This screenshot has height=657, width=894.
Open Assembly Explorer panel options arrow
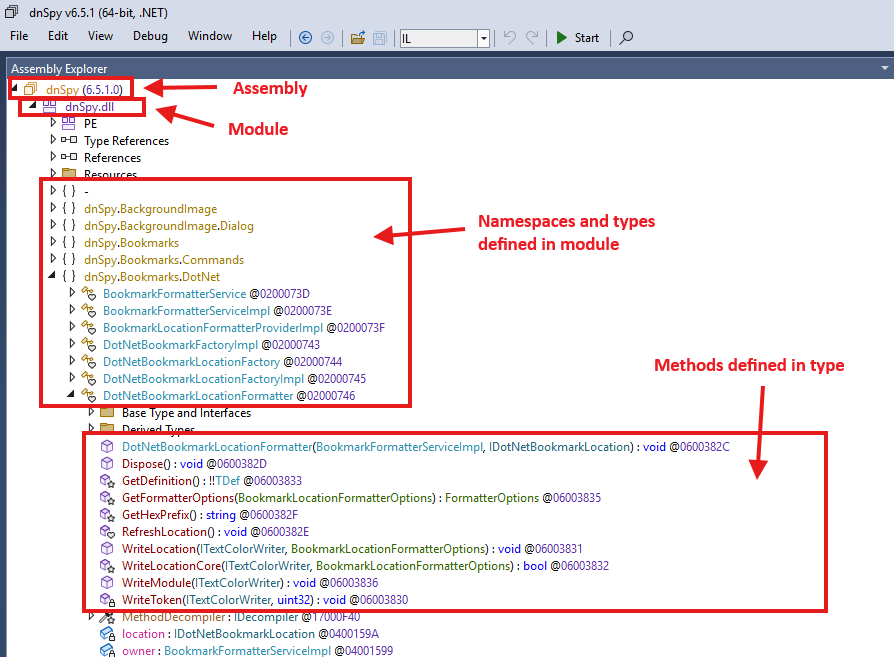coord(884,69)
